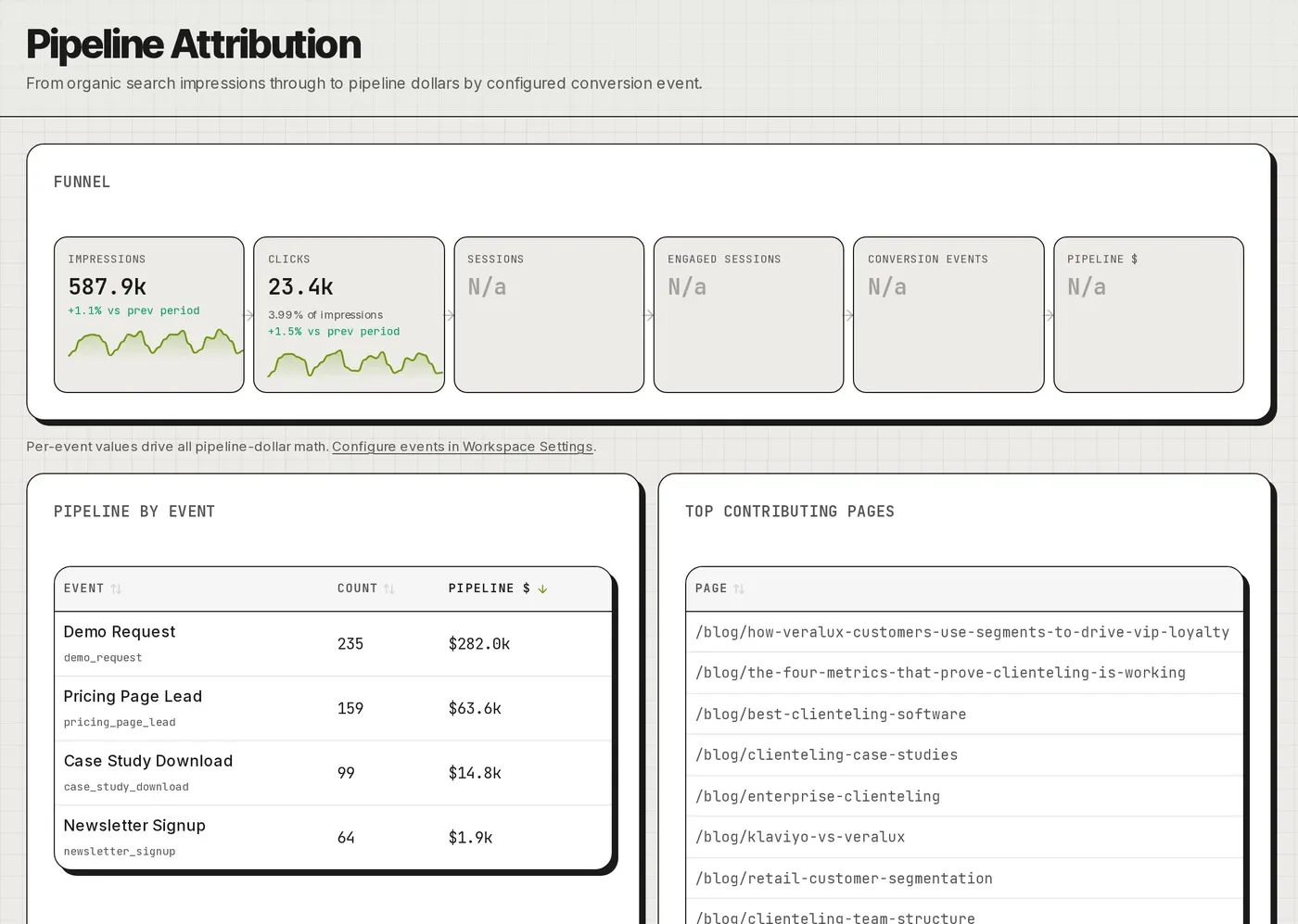
Task: Click the 23.4k clicks value
Action: pyautogui.click(x=300, y=287)
